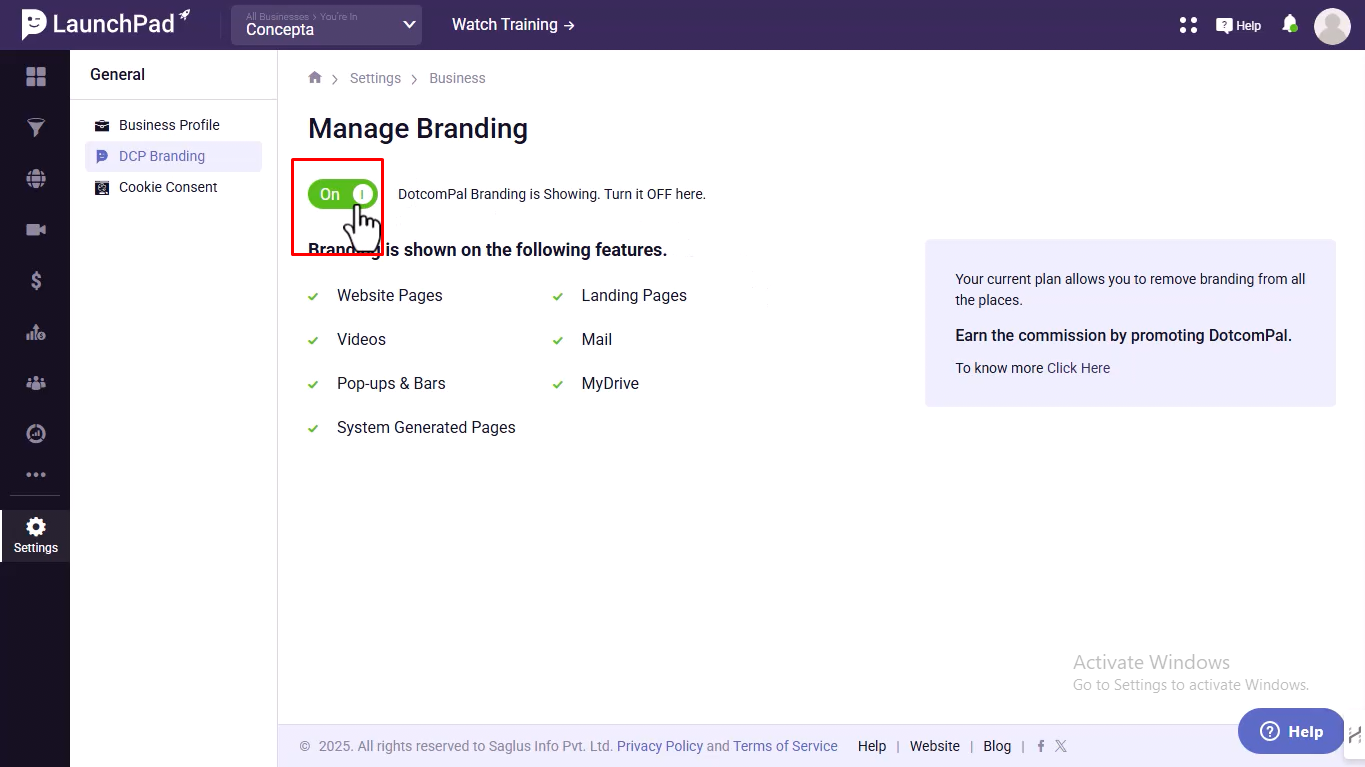Open the Privacy Policy link
1365x767 pixels.
660,746
